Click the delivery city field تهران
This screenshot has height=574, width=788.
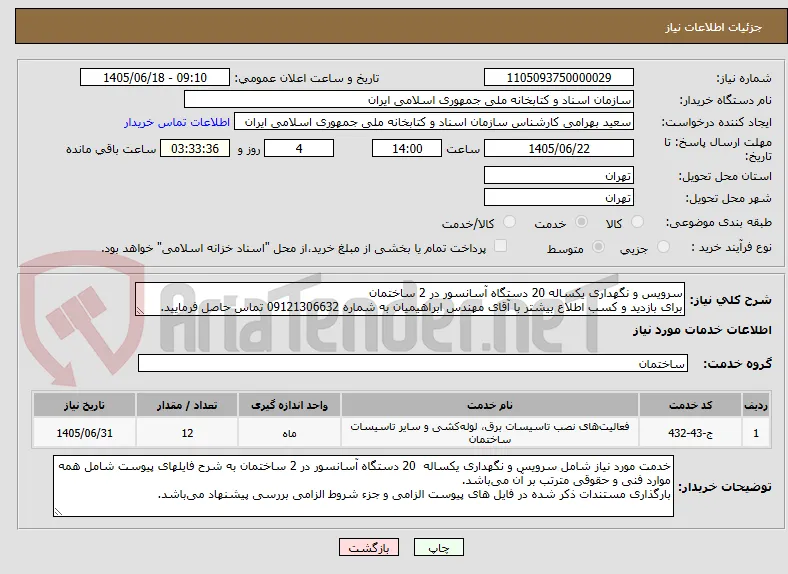pos(559,198)
